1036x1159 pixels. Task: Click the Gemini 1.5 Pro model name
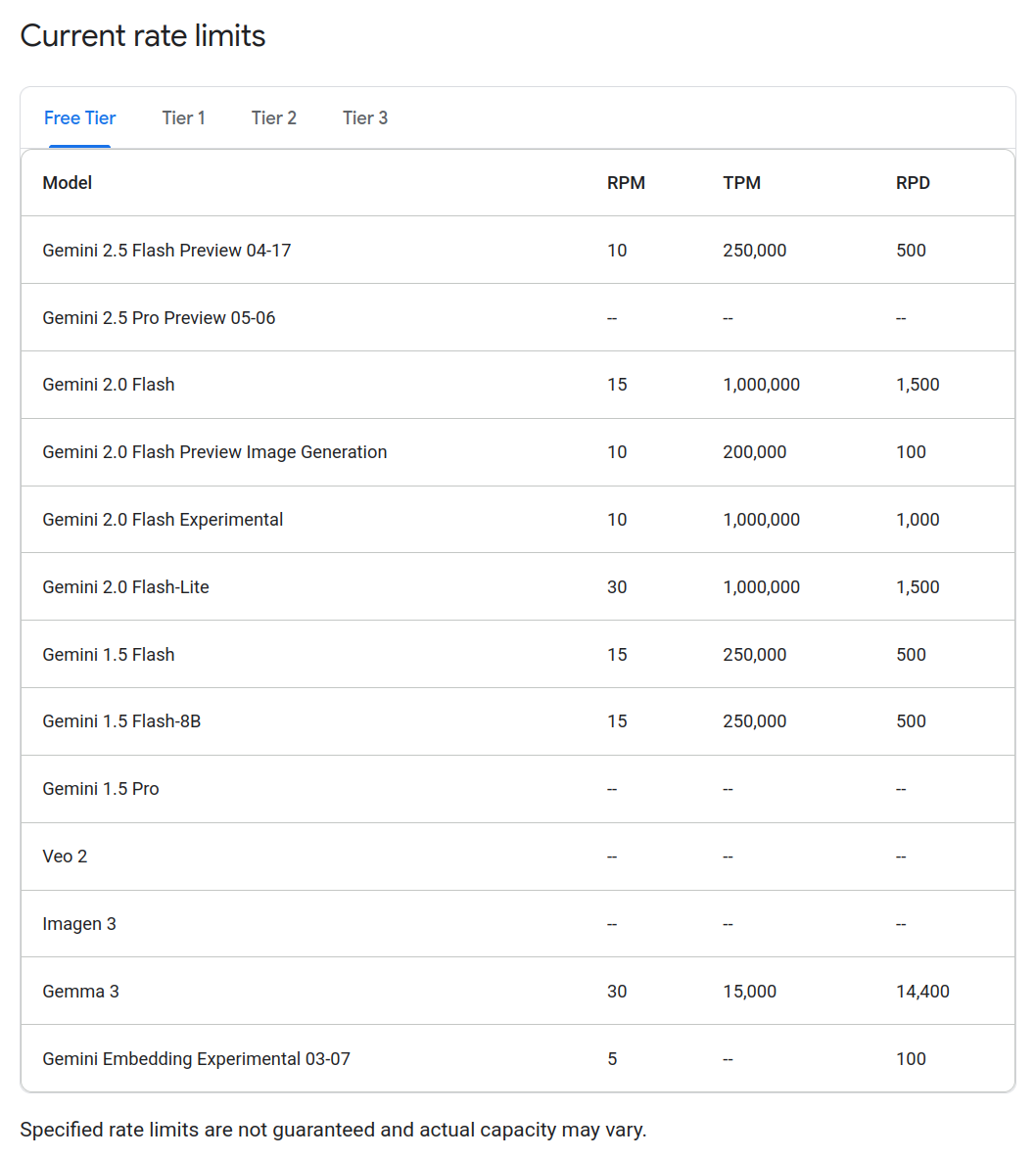click(x=100, y=789)
